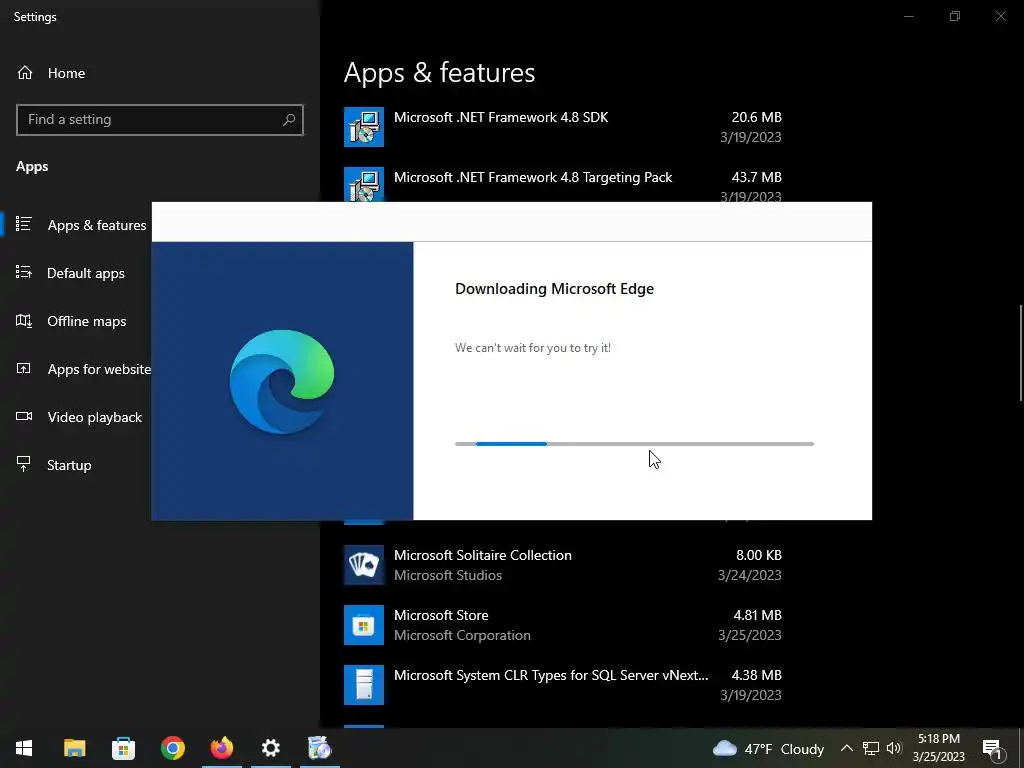Click the Apps & features scrollbar thumb
This screenshot has height=768, width=1024.
point(1021,353)
